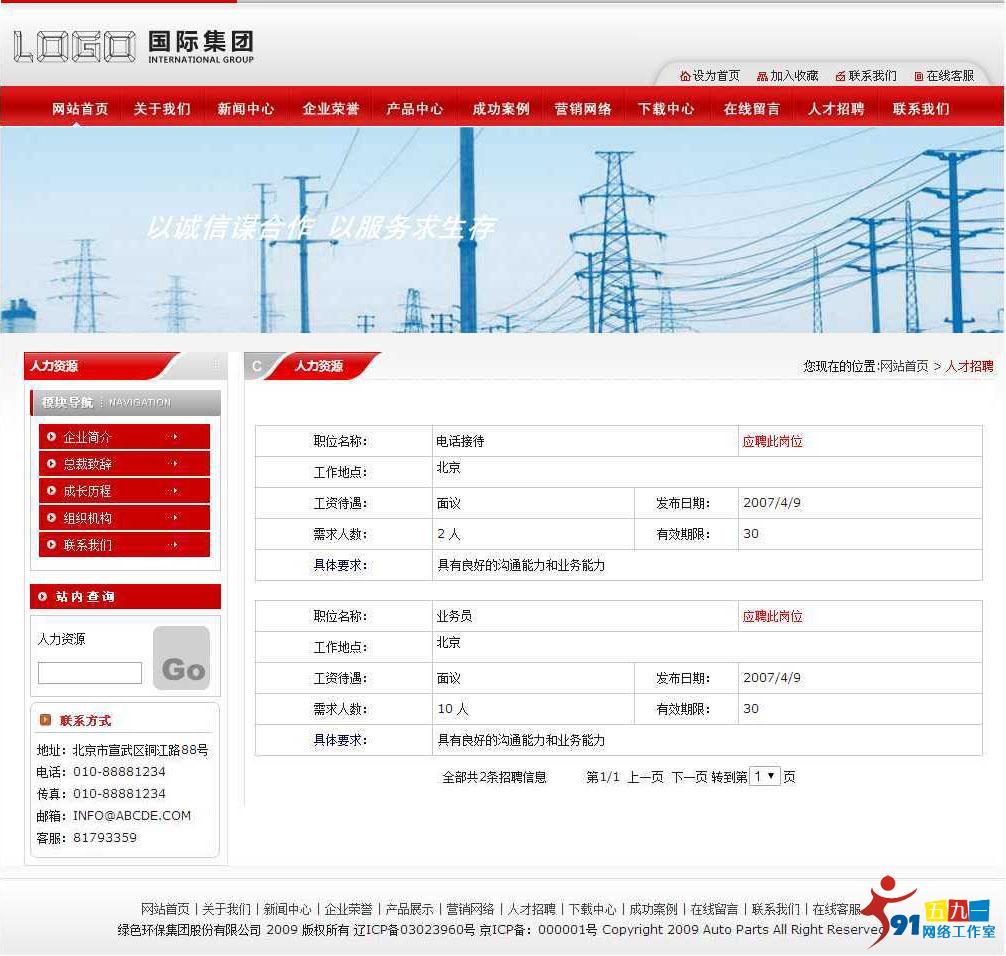The width and height of the screenshot is (1006, 956).
Task: Click 总裁致辞 in the sidebar menu
Action: [88, 464]
